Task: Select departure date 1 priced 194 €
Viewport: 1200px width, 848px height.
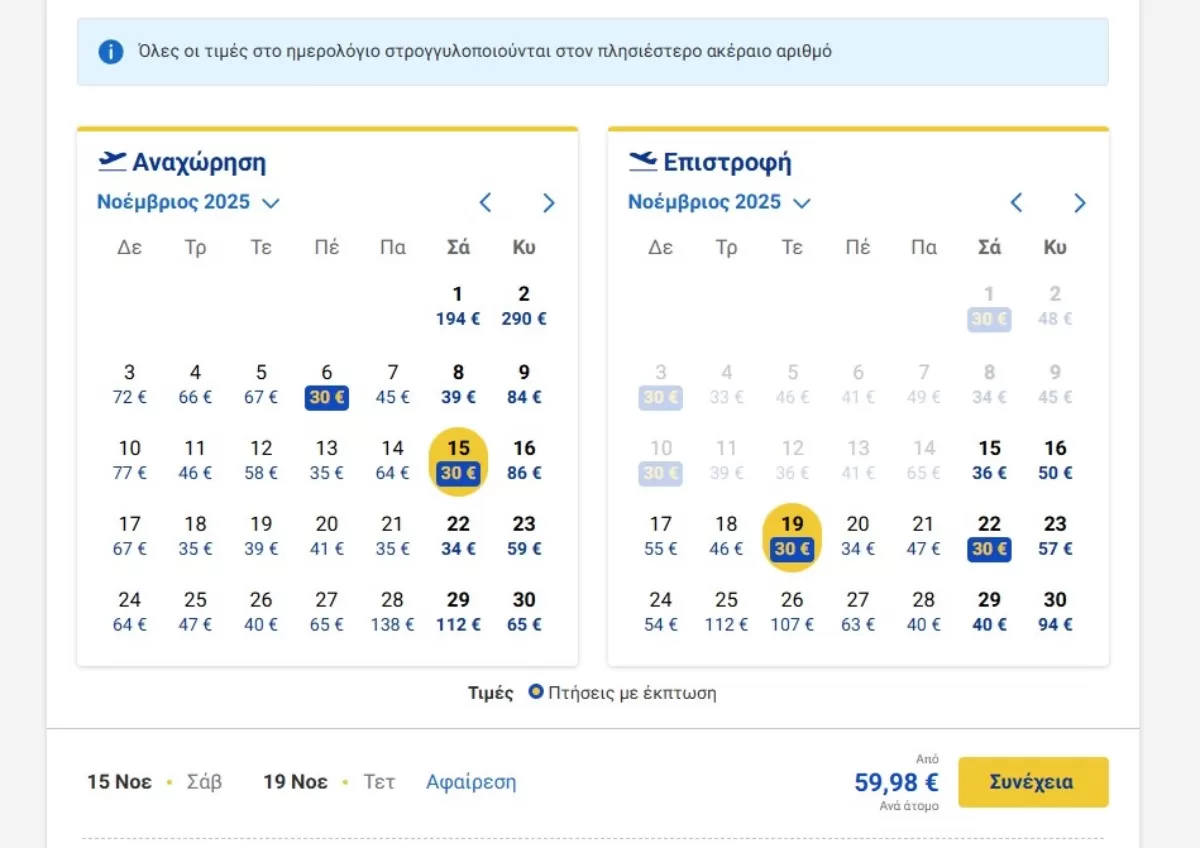Action: coord(458,306)
